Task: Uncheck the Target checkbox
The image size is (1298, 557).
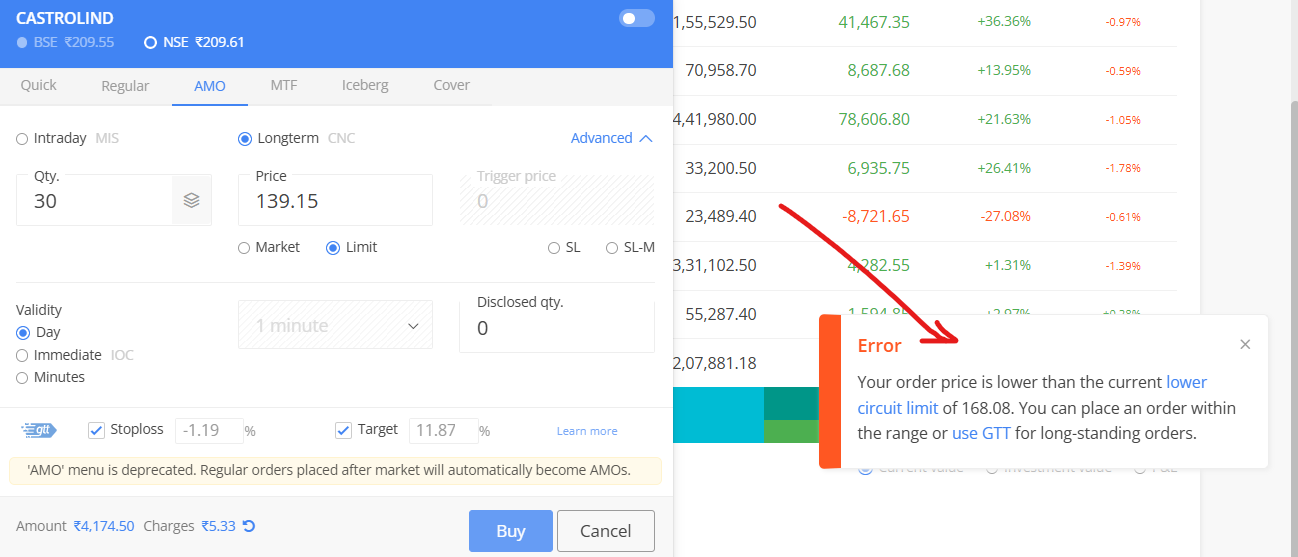Action: [x=343, y=430]
